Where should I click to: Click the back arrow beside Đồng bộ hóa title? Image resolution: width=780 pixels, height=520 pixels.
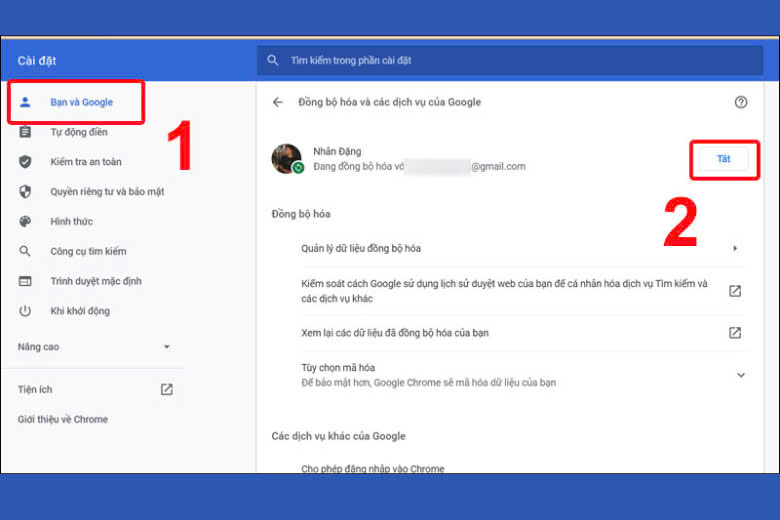pos(278,102)
